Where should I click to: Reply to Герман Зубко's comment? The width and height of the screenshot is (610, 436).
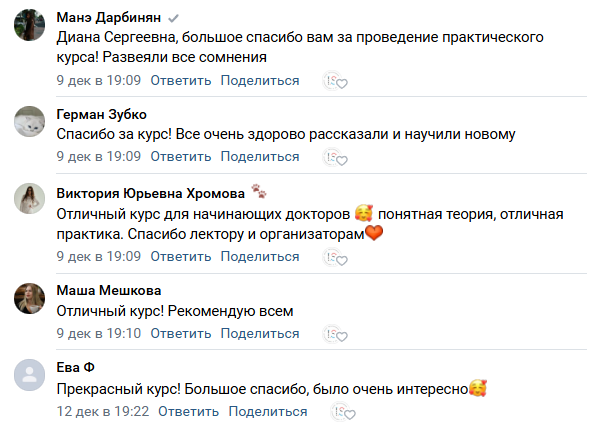pos(180,157)
